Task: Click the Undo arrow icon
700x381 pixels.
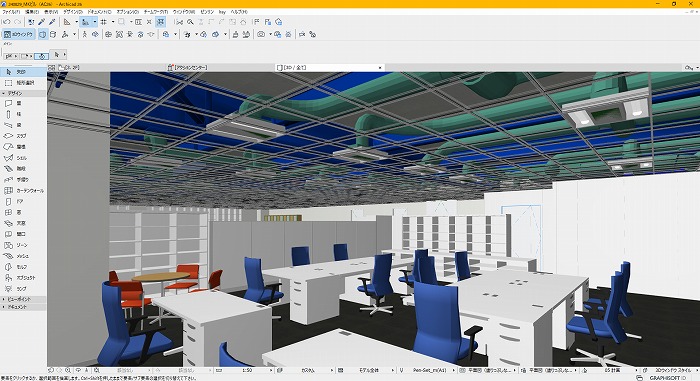Action: [7, 22]
